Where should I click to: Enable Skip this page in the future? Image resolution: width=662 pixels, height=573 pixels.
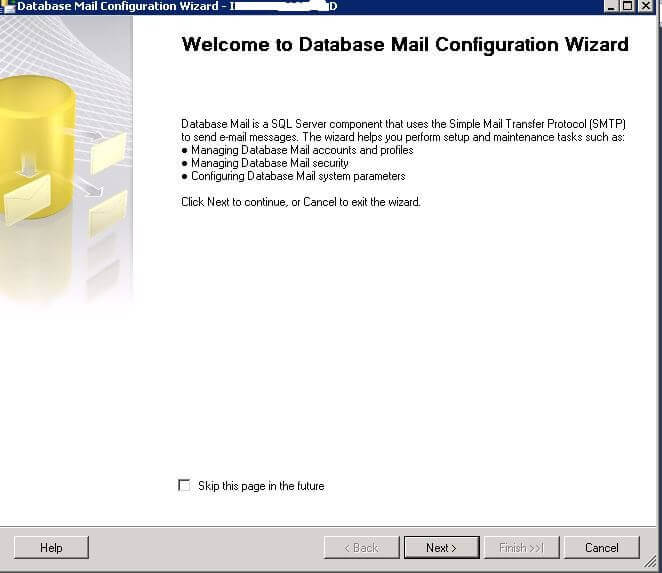point(184,485)
